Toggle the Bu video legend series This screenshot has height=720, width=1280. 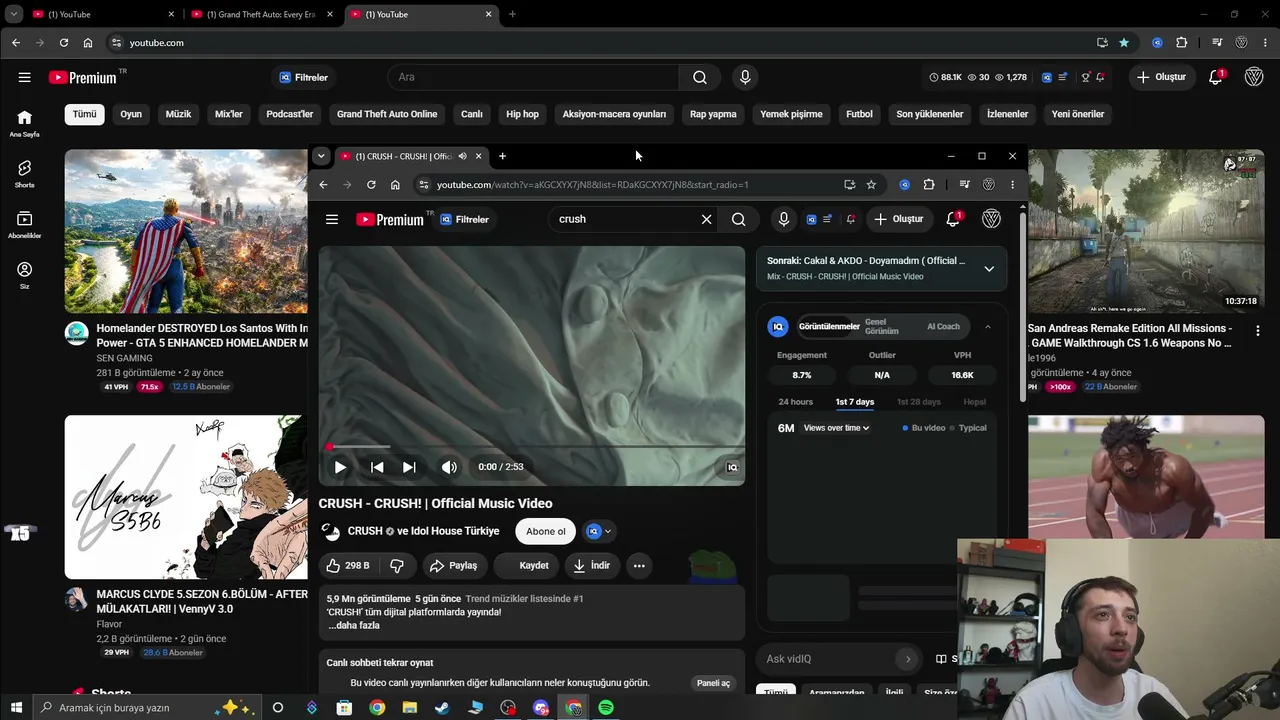[x=924, y=428]
